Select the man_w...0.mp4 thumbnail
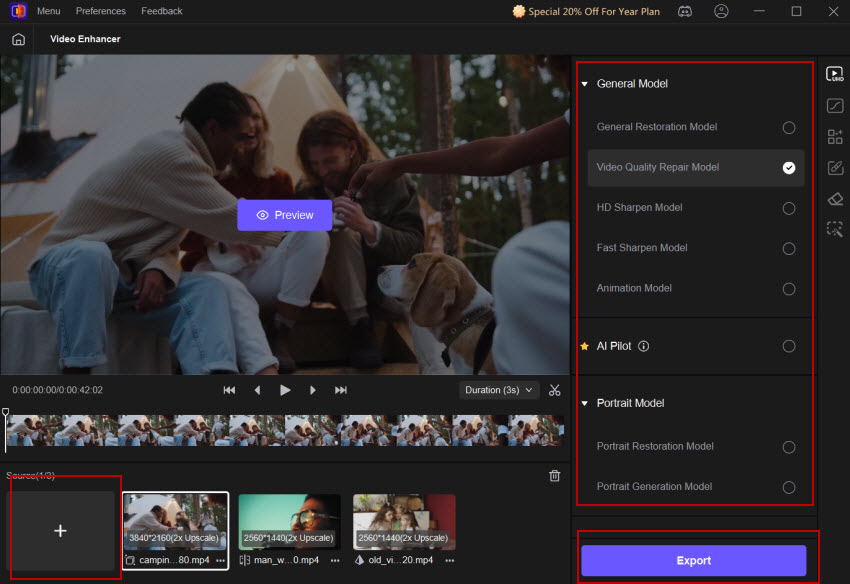 tap(289, 522)
